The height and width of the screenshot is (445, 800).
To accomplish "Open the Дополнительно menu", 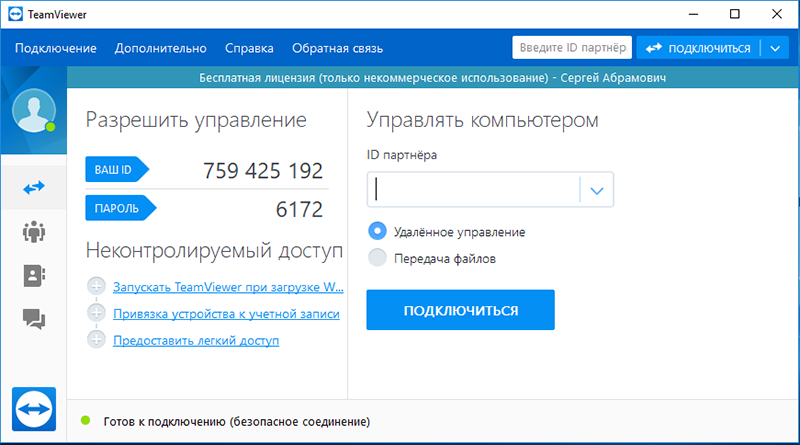I will point(161,48).
